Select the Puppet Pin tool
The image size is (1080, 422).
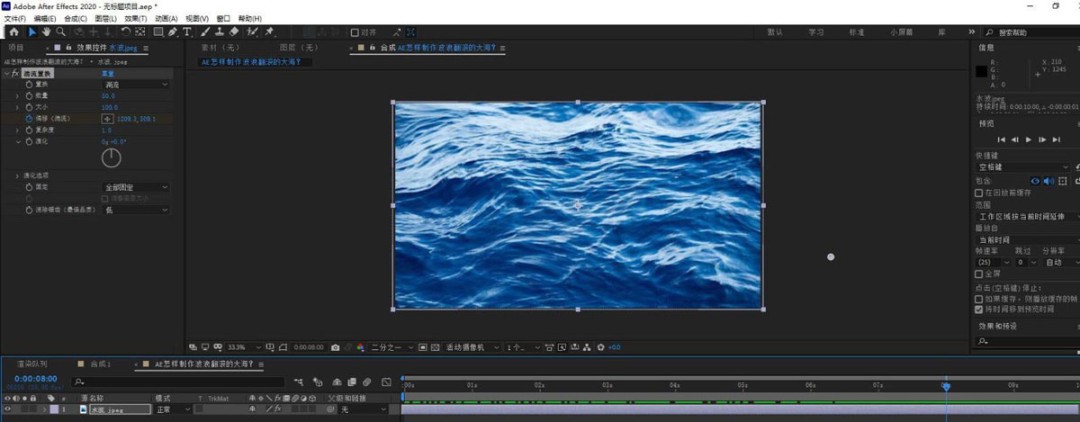point(270,32)
